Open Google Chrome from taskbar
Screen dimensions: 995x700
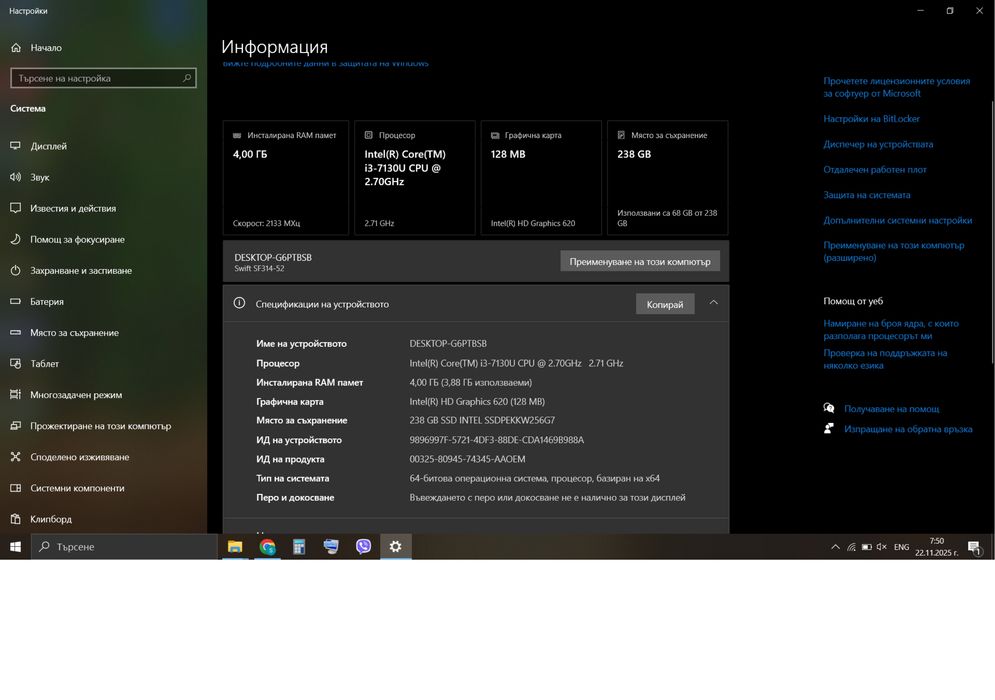(x=267, y=546)
